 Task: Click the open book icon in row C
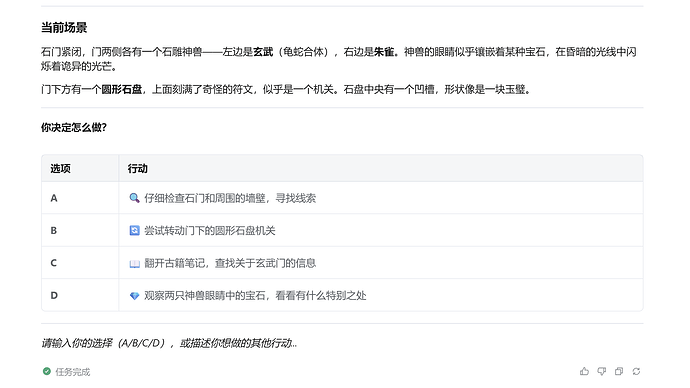(134, 263)
